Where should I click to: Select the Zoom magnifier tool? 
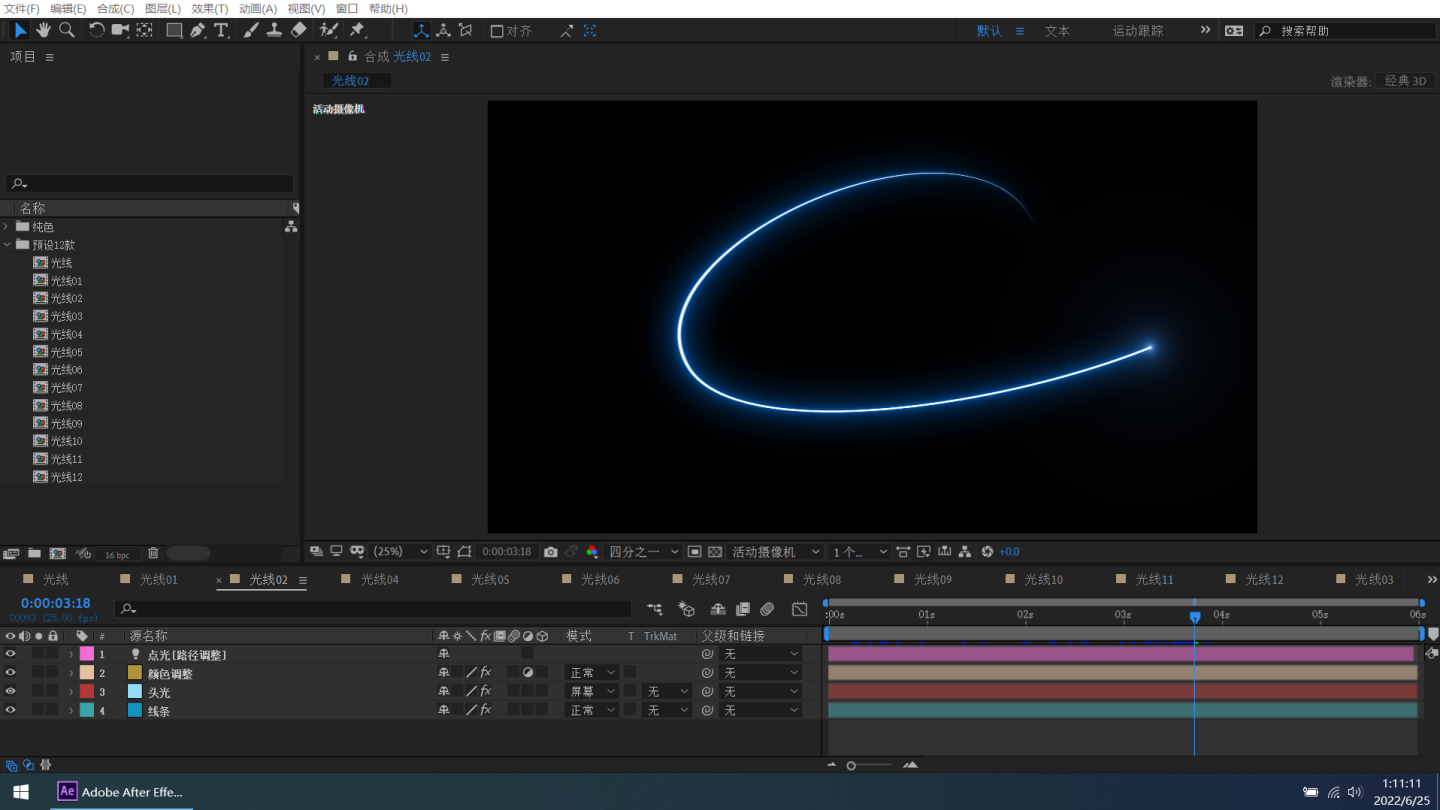pos(67,31)
